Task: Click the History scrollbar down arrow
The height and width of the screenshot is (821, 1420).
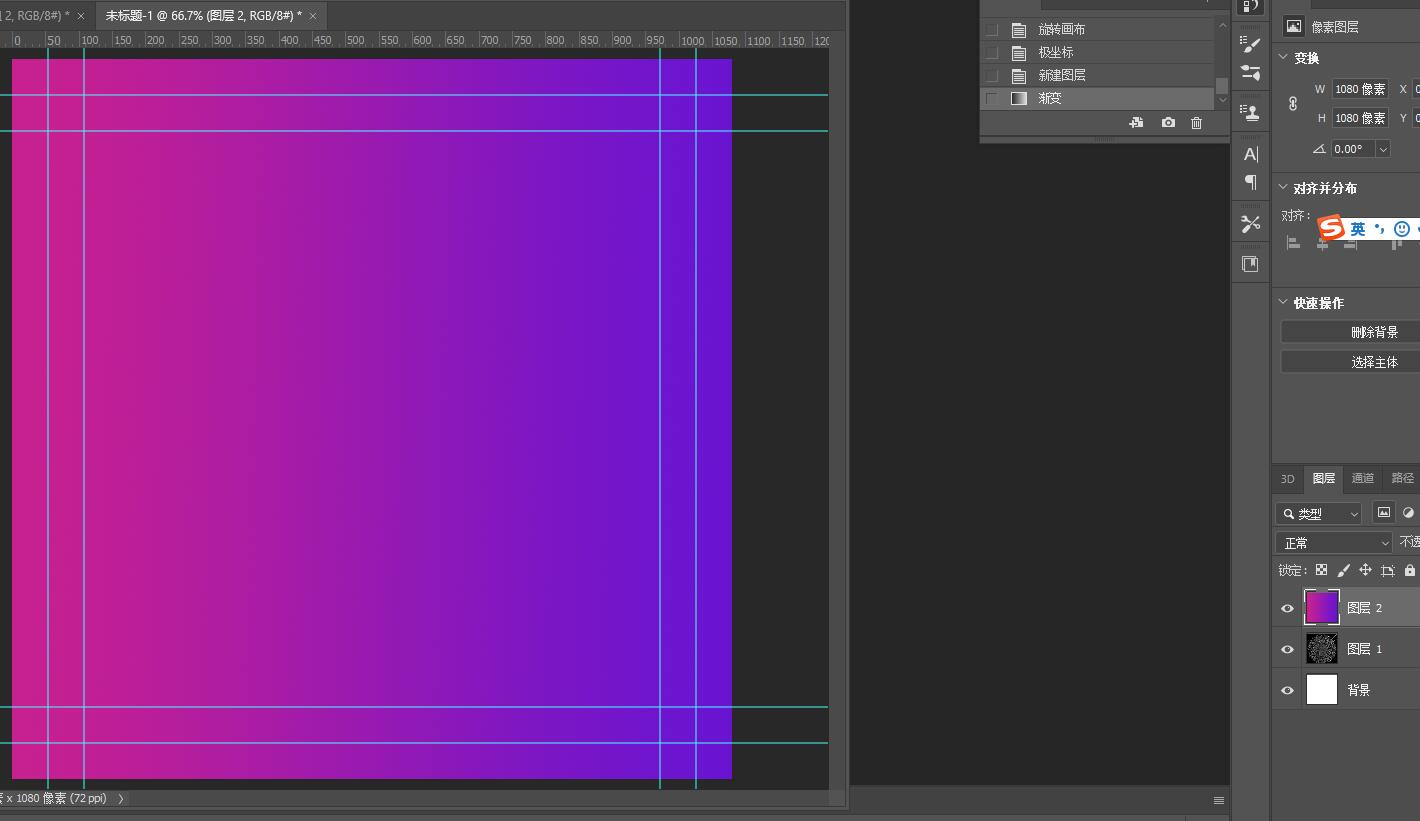Action: (1222, 100)
